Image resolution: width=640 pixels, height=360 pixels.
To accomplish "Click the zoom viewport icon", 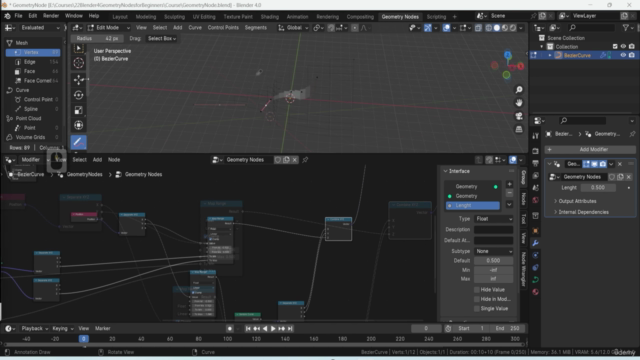I will 519,90.
